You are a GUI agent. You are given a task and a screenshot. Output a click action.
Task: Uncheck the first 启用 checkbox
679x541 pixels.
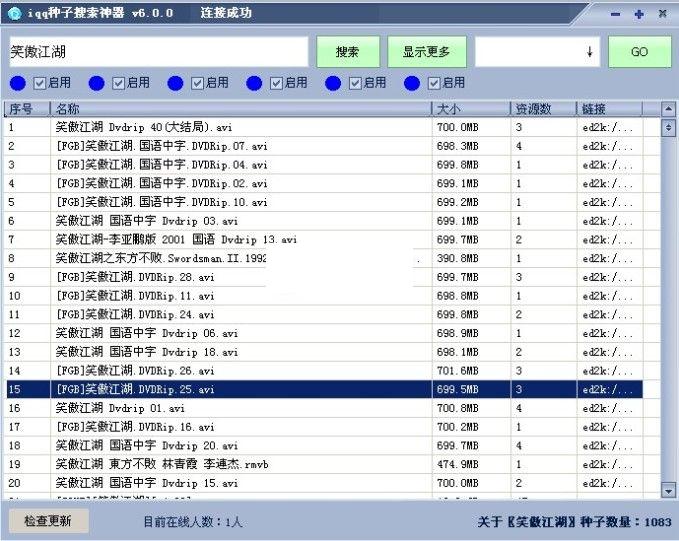click(x=40, y=83)
